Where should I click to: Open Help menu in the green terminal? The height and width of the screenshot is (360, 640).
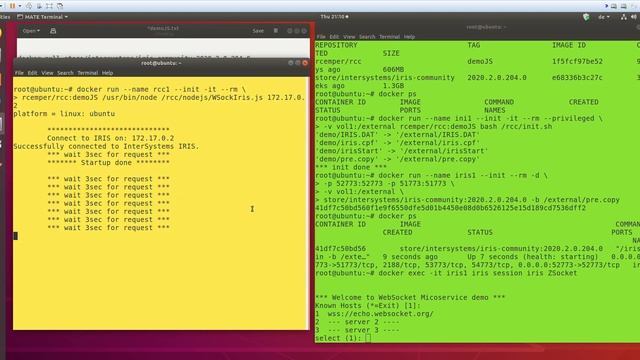[409, 37]
